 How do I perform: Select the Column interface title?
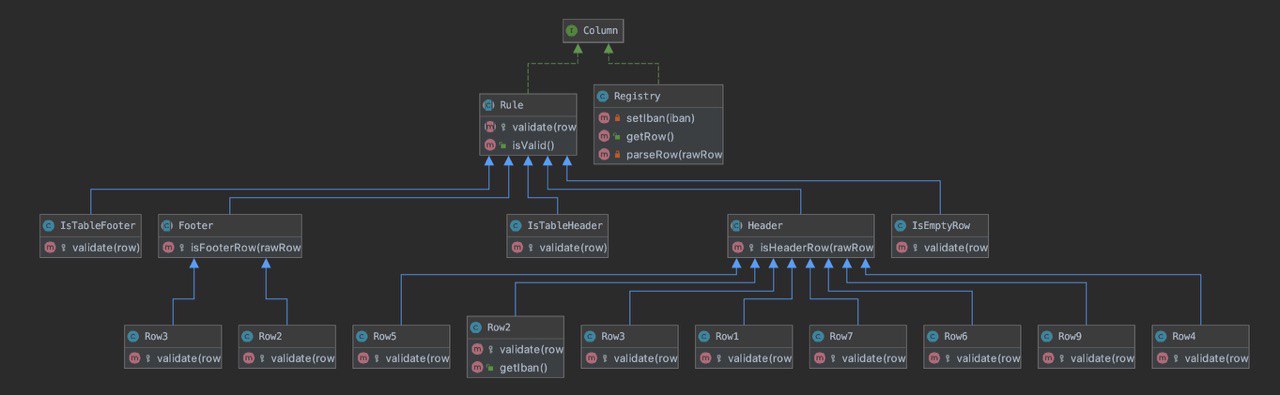tap(601, 31)
